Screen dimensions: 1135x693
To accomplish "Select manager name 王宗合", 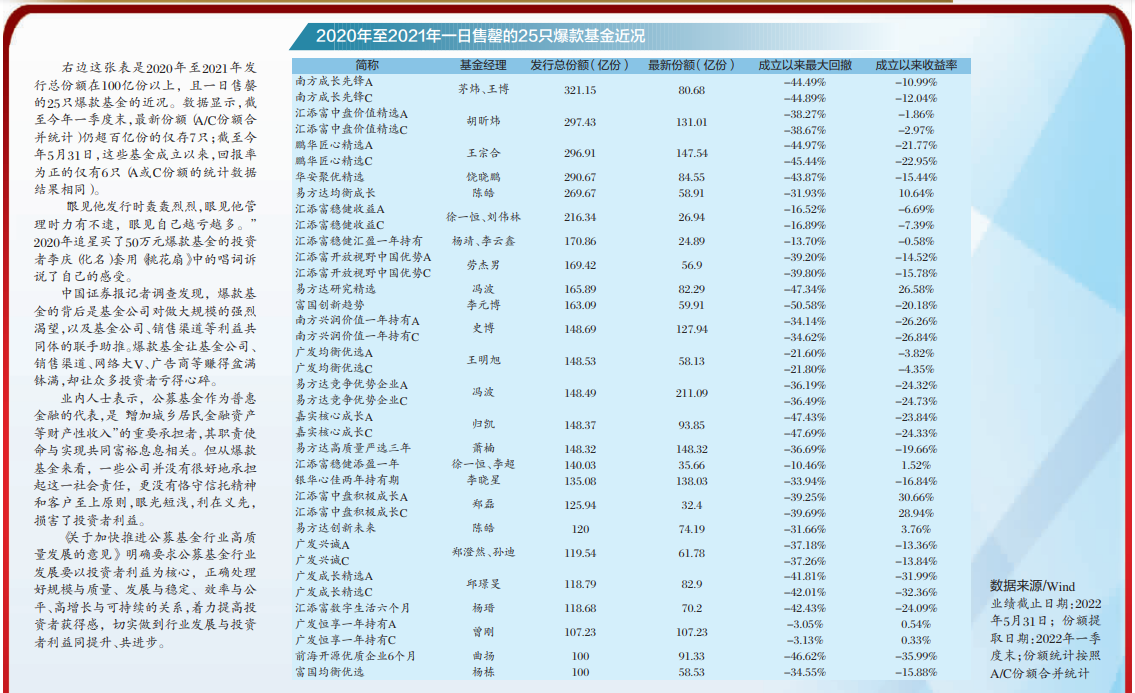I will pyautogui.click(x=483, y=154).
